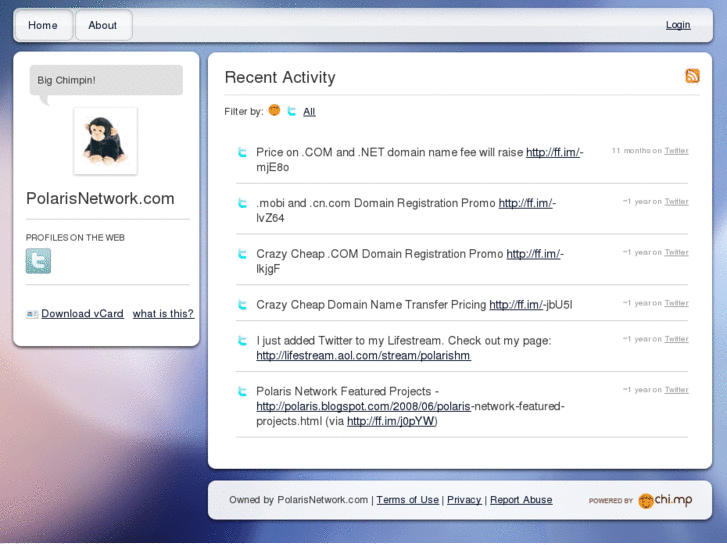
Task: Download vCard link
Action: tap(83, 314)
